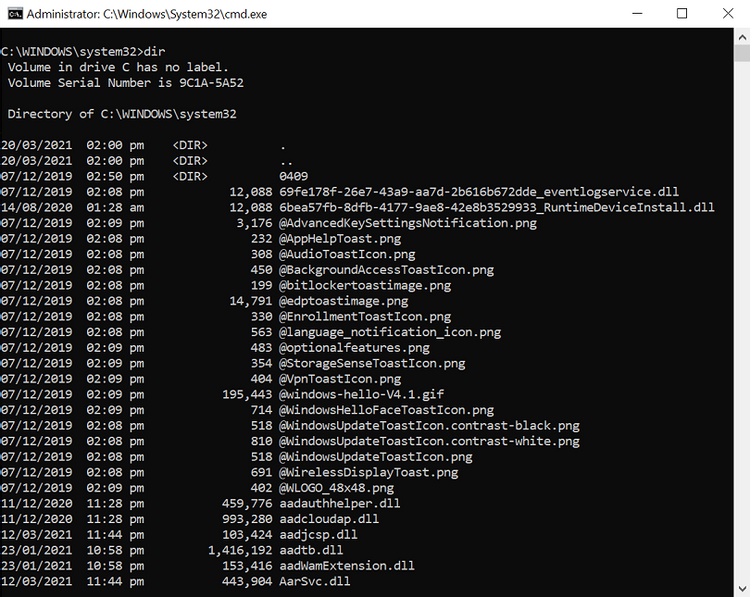Click @WLOGO_48x48.png file name
752x597 pixels.
337,488
